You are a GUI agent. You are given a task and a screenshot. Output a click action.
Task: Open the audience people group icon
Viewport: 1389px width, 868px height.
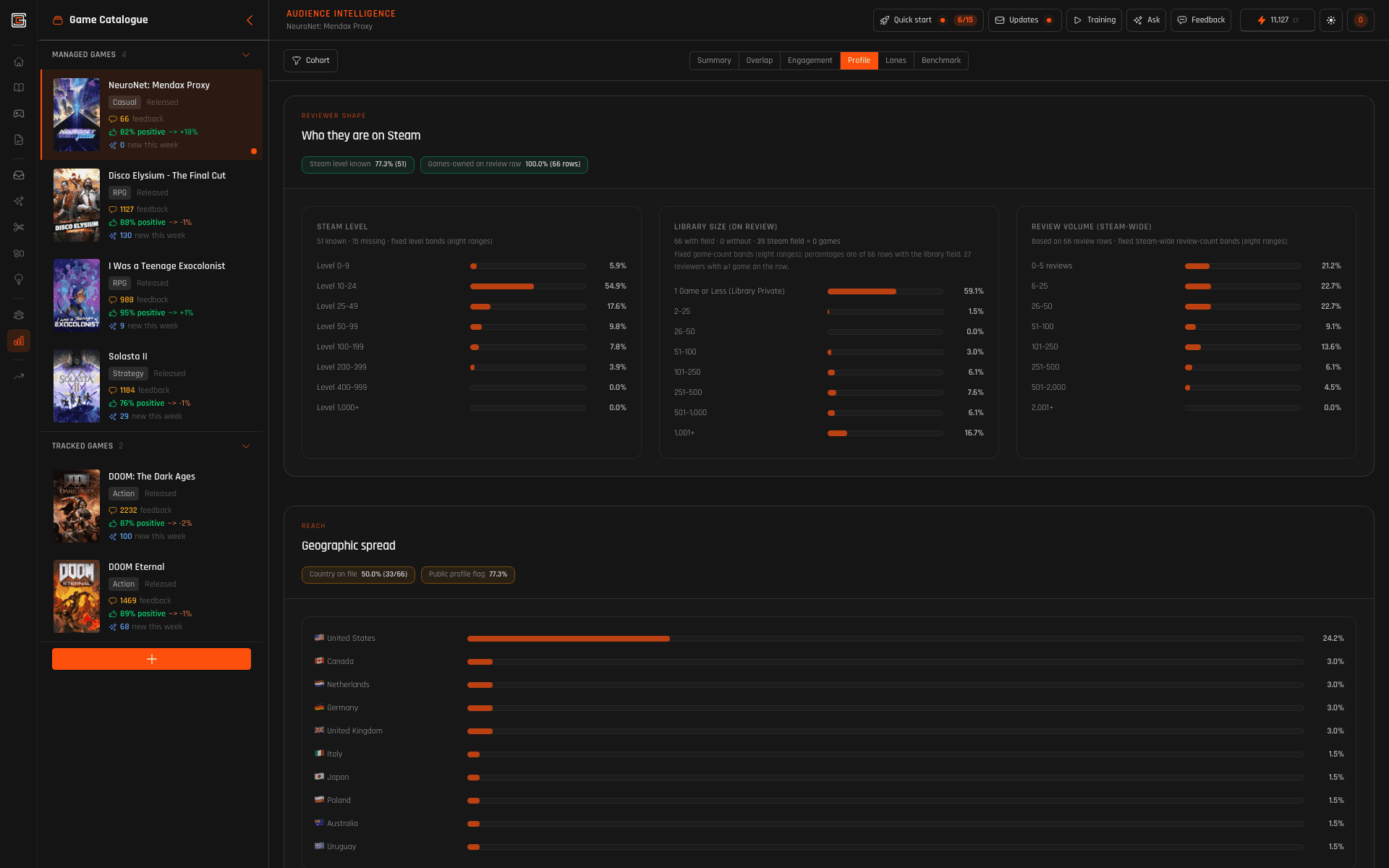(19, 315)
